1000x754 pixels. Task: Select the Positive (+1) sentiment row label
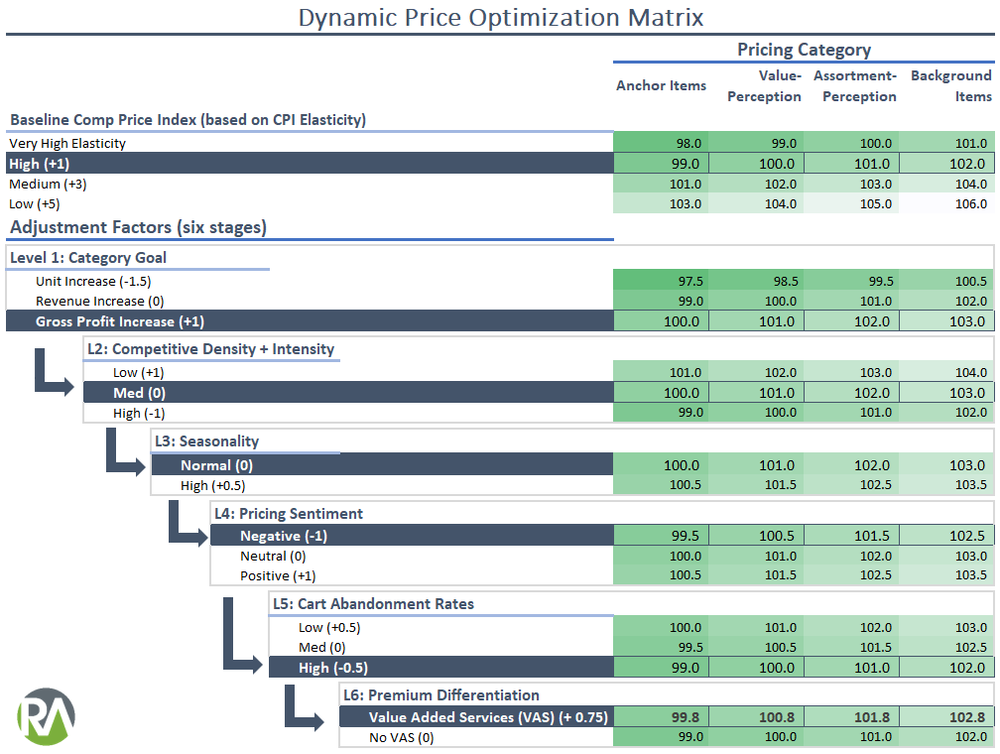pos(278,576)
